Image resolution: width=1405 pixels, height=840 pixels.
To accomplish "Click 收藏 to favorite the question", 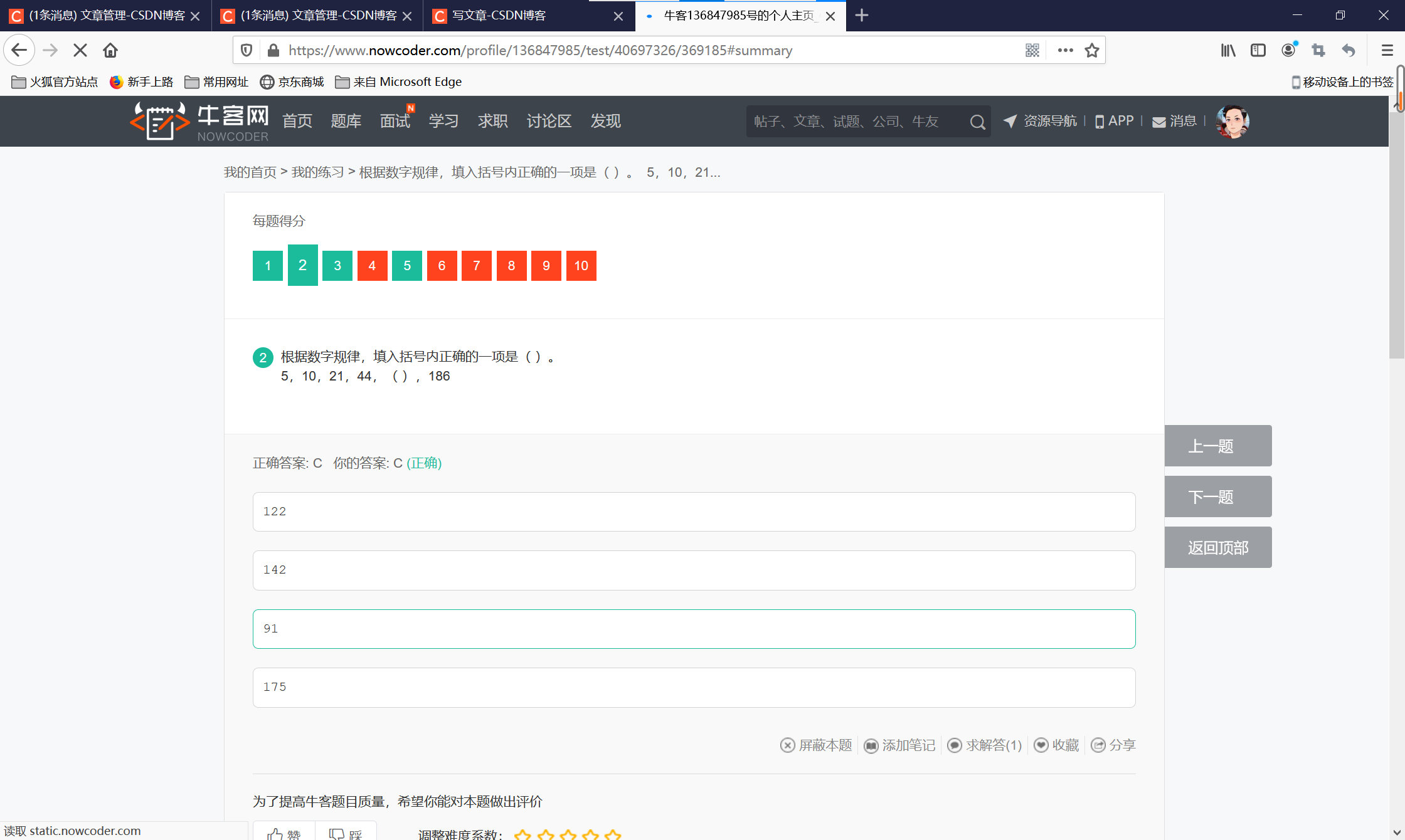I will [x=1056, y=745].
